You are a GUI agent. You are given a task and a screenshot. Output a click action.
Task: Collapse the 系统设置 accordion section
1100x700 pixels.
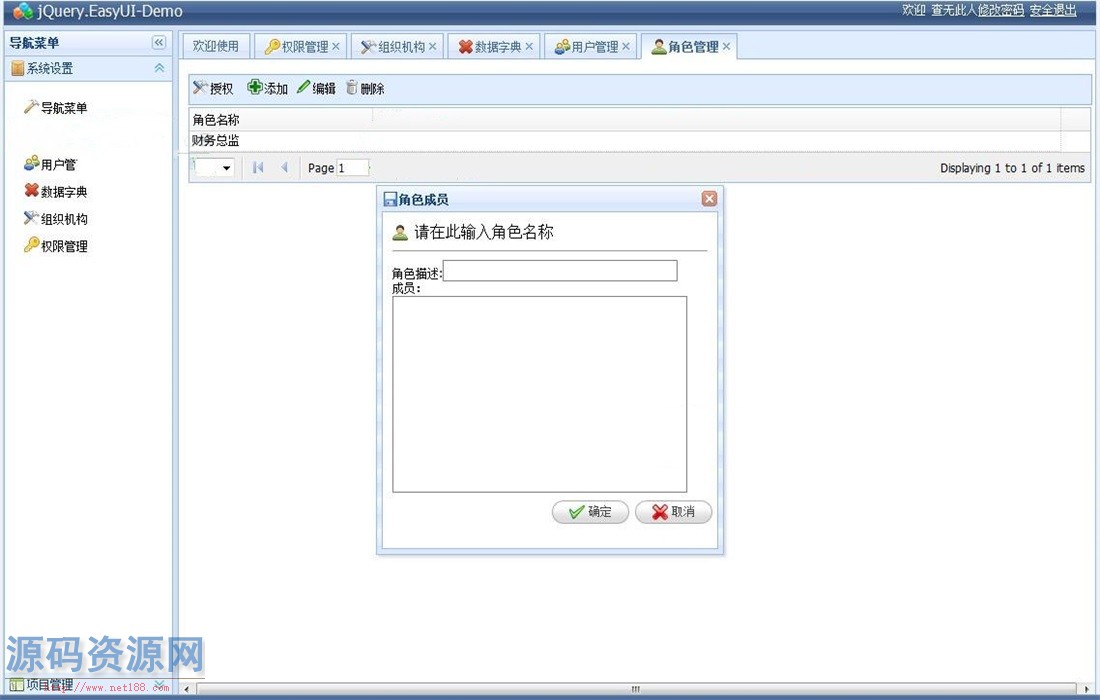158,68
